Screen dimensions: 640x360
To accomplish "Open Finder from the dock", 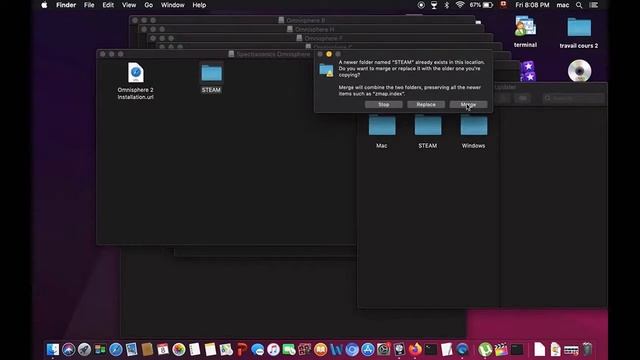I will [53, 349].
